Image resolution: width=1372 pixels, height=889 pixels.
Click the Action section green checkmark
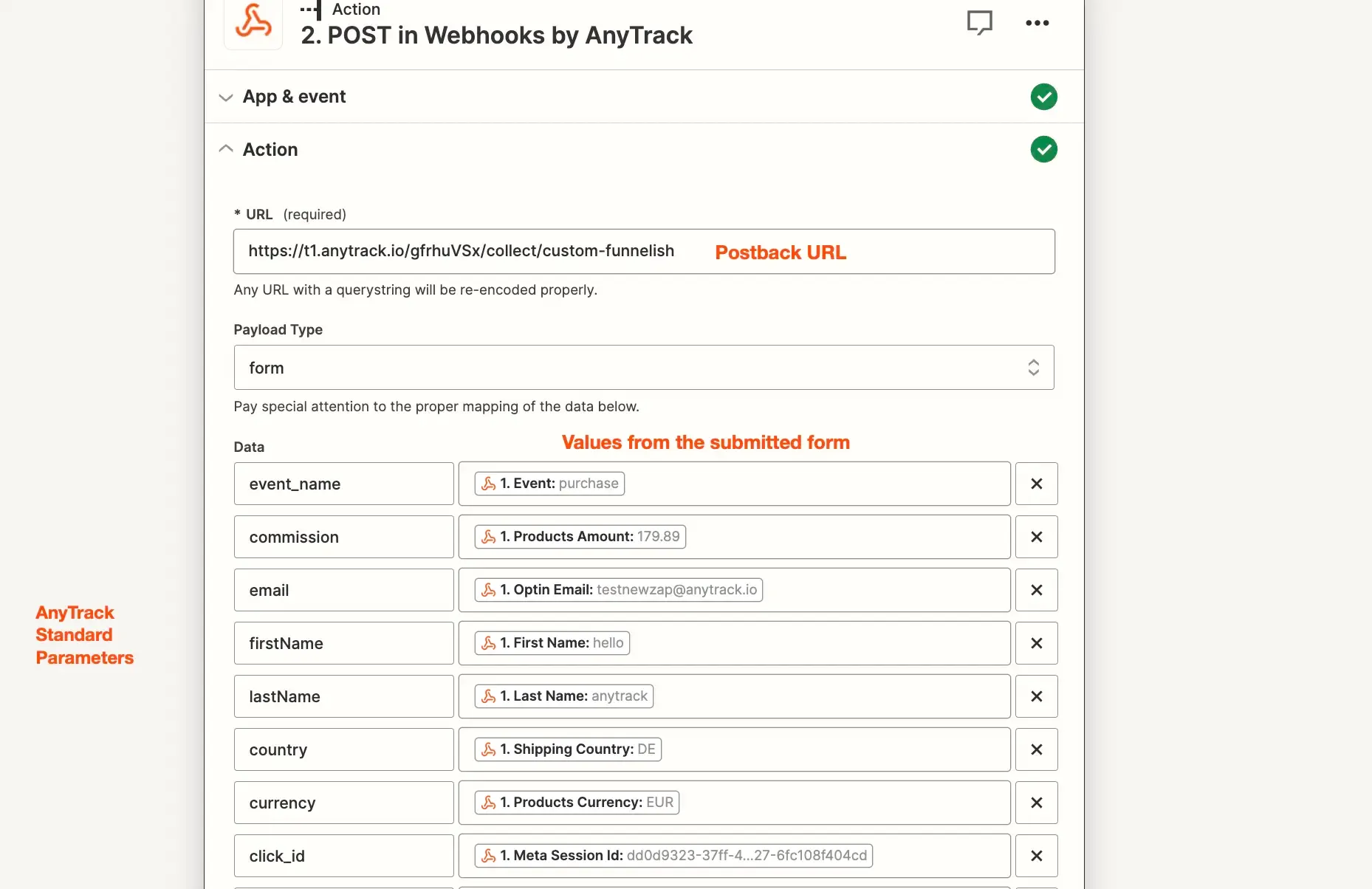(1043, 150)
